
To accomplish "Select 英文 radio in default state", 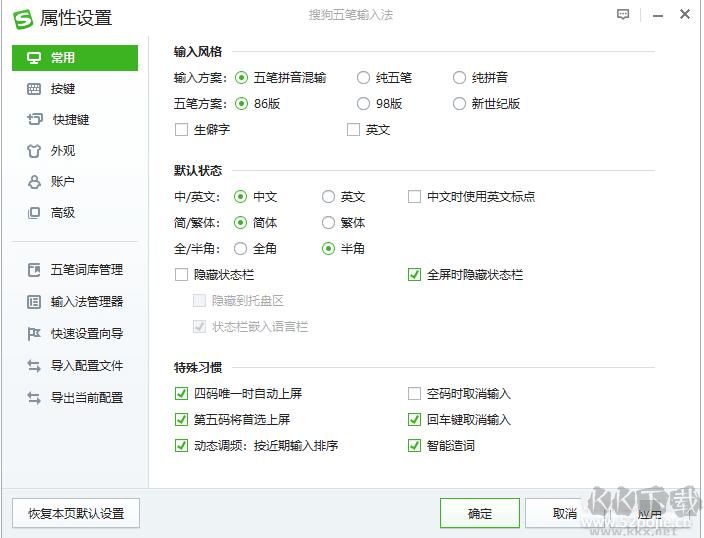I will coord(329,197).
